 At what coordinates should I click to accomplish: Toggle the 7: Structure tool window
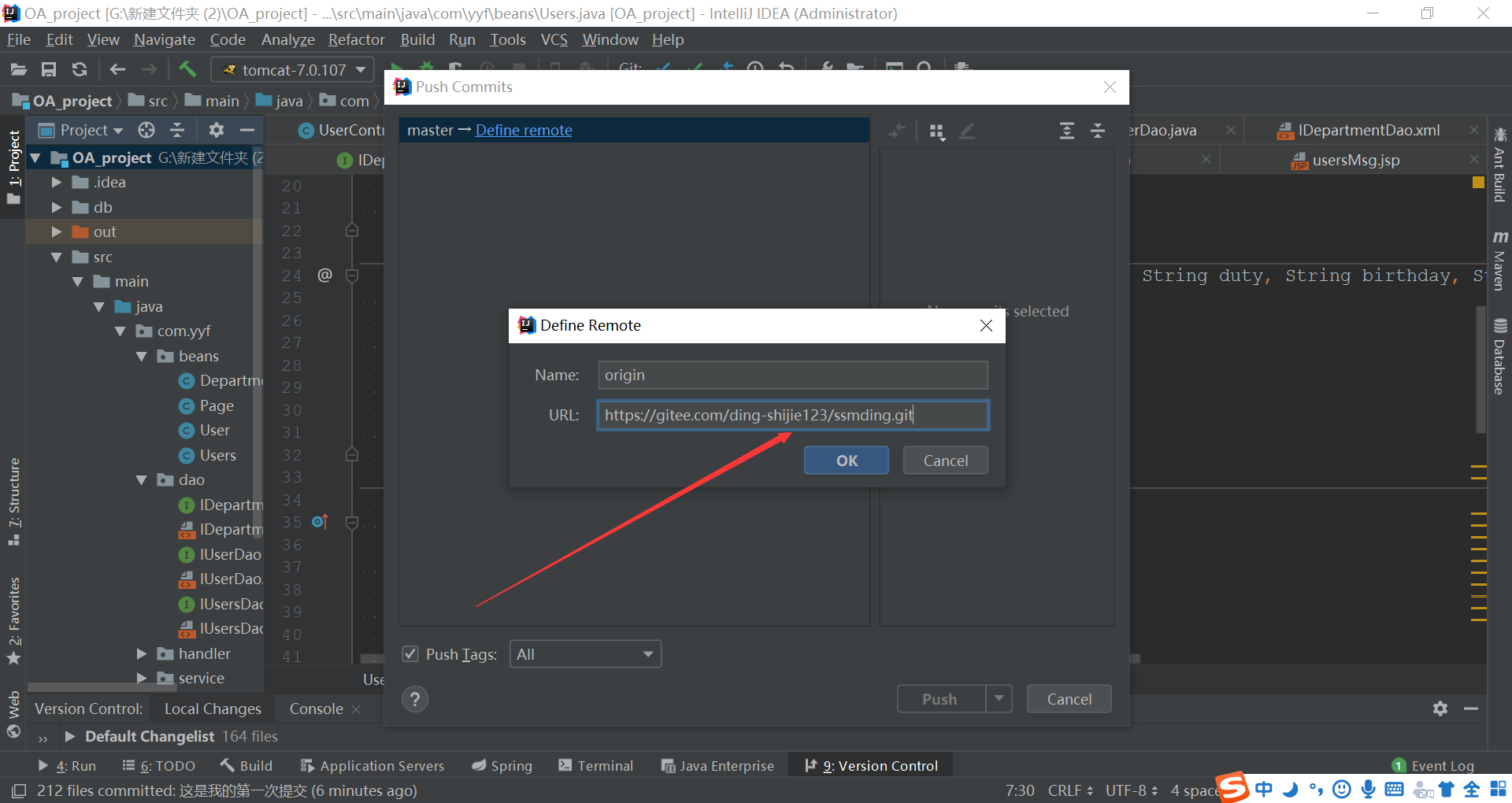coord(13,501)
